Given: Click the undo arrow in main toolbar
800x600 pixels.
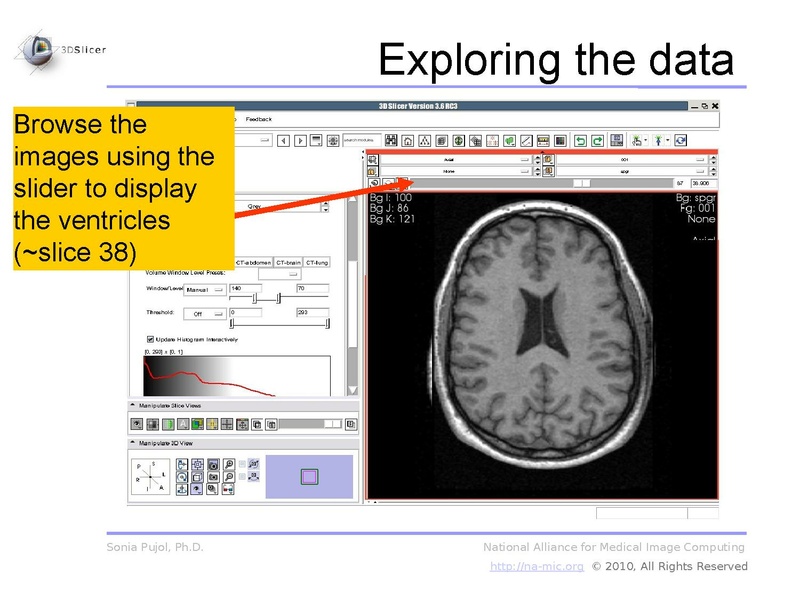Looking at the screenshot, I should tap(579, 140).
